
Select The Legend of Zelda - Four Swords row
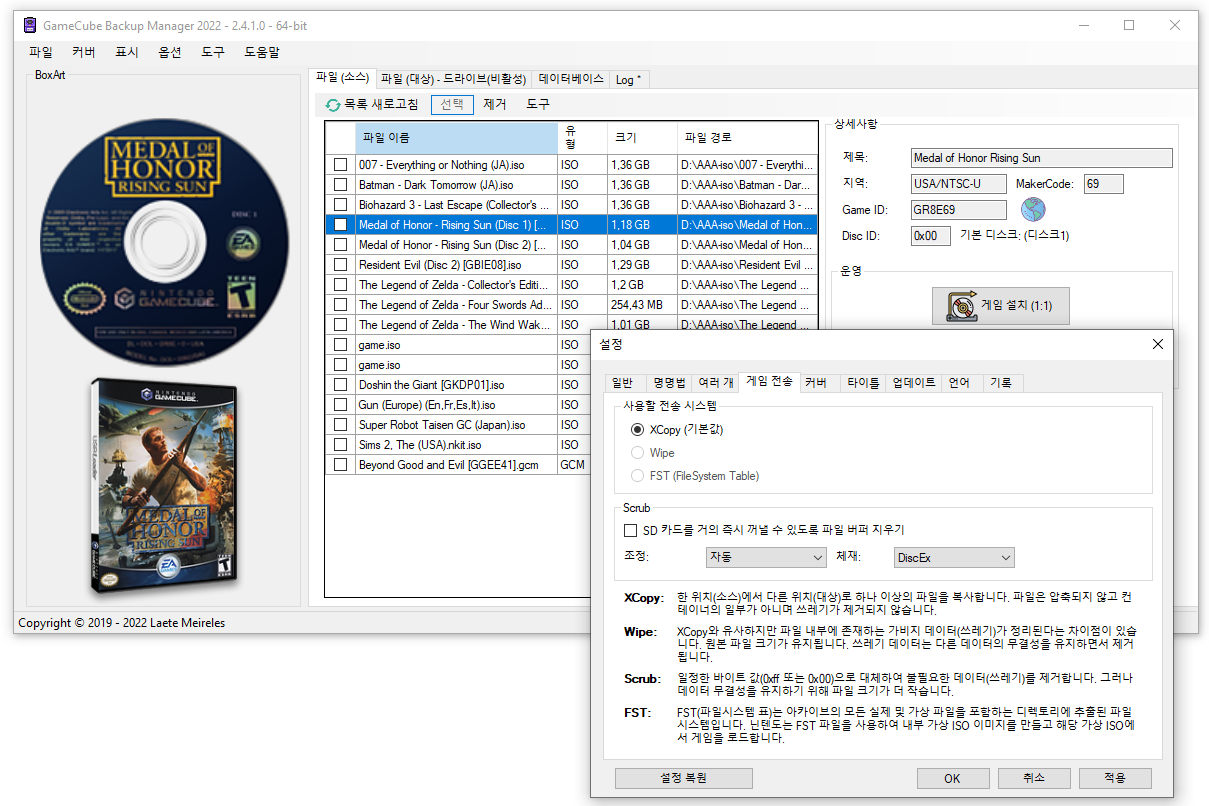click(x=572, y=305)
